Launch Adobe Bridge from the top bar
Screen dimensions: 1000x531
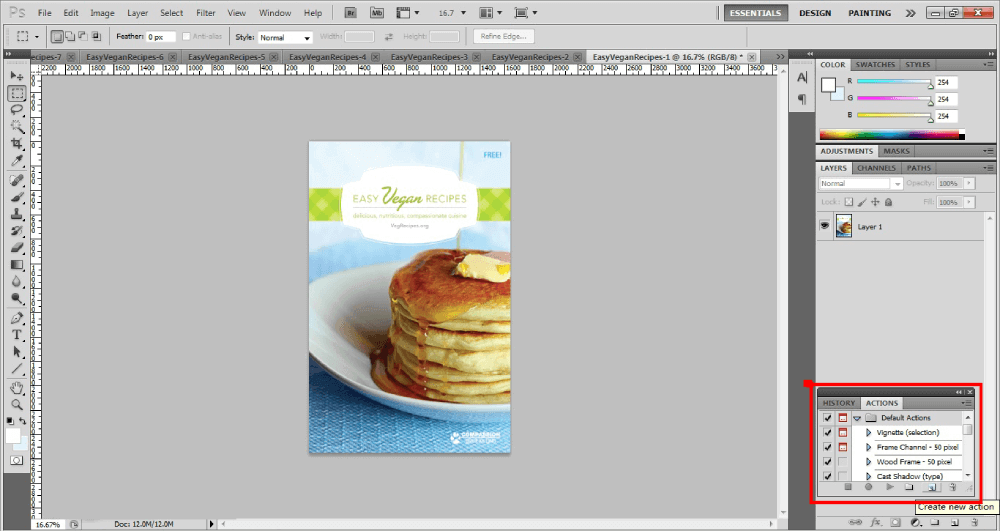(x=350, y=13)
